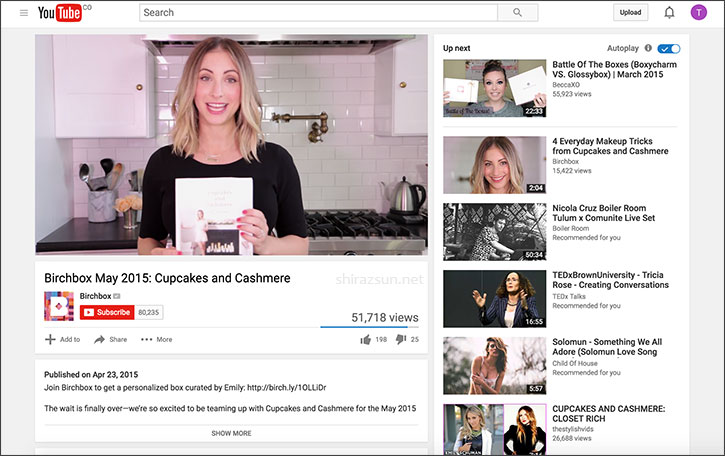Click the thumbs down dislike icon

pyautogui.click(x=400, y=339)
